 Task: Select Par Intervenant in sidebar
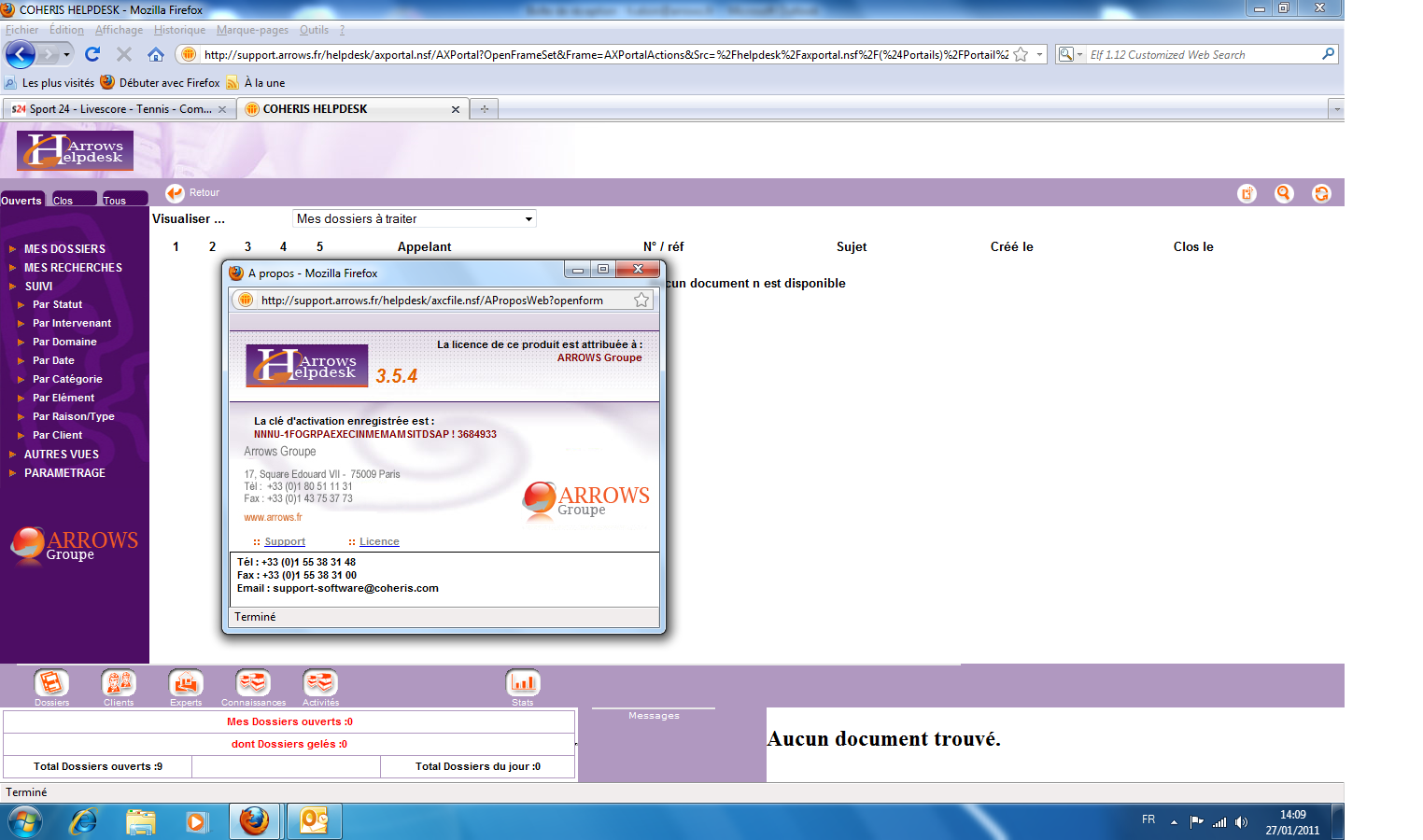(72, 324)
